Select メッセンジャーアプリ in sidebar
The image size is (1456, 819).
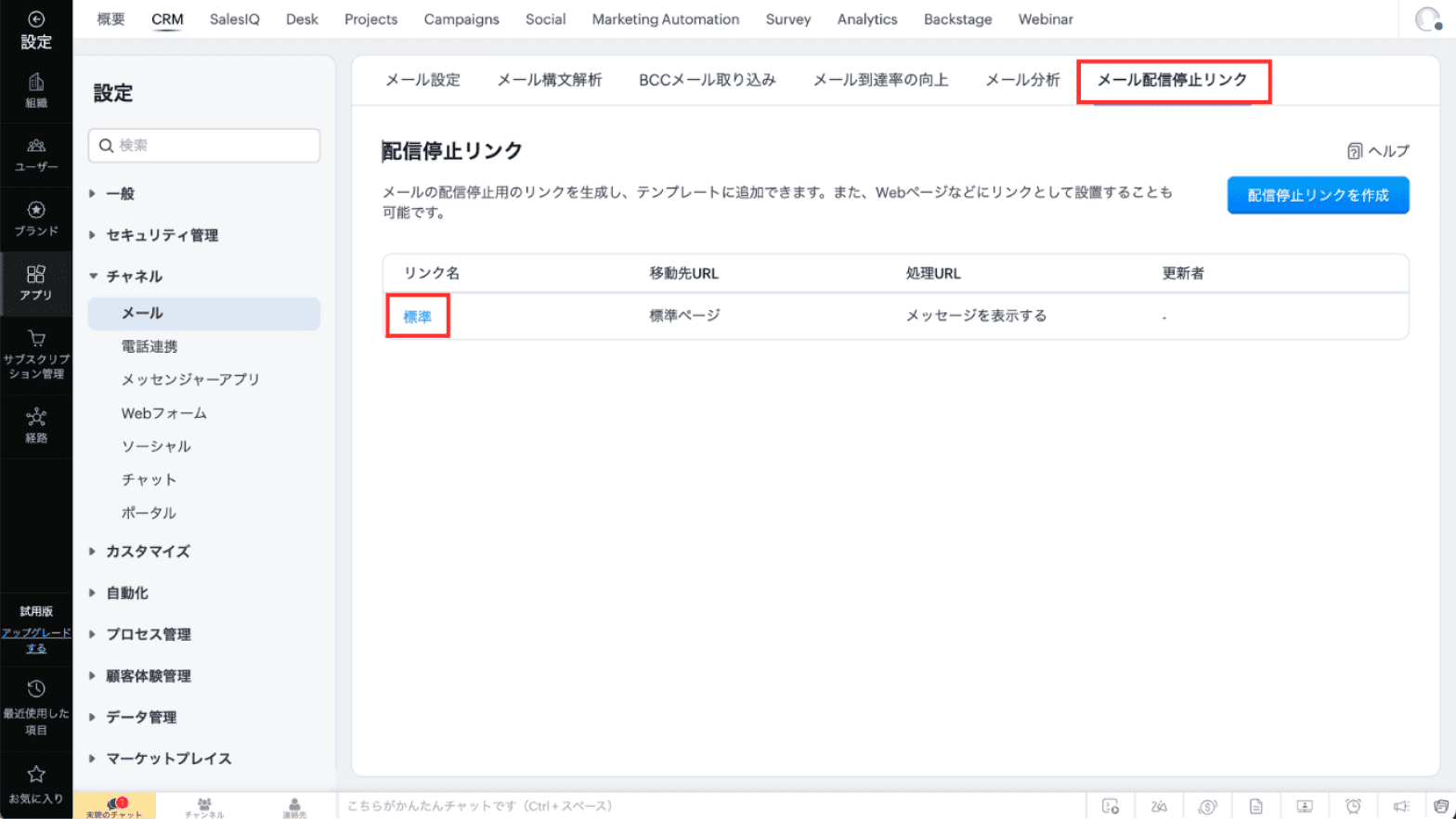[190, 380]
